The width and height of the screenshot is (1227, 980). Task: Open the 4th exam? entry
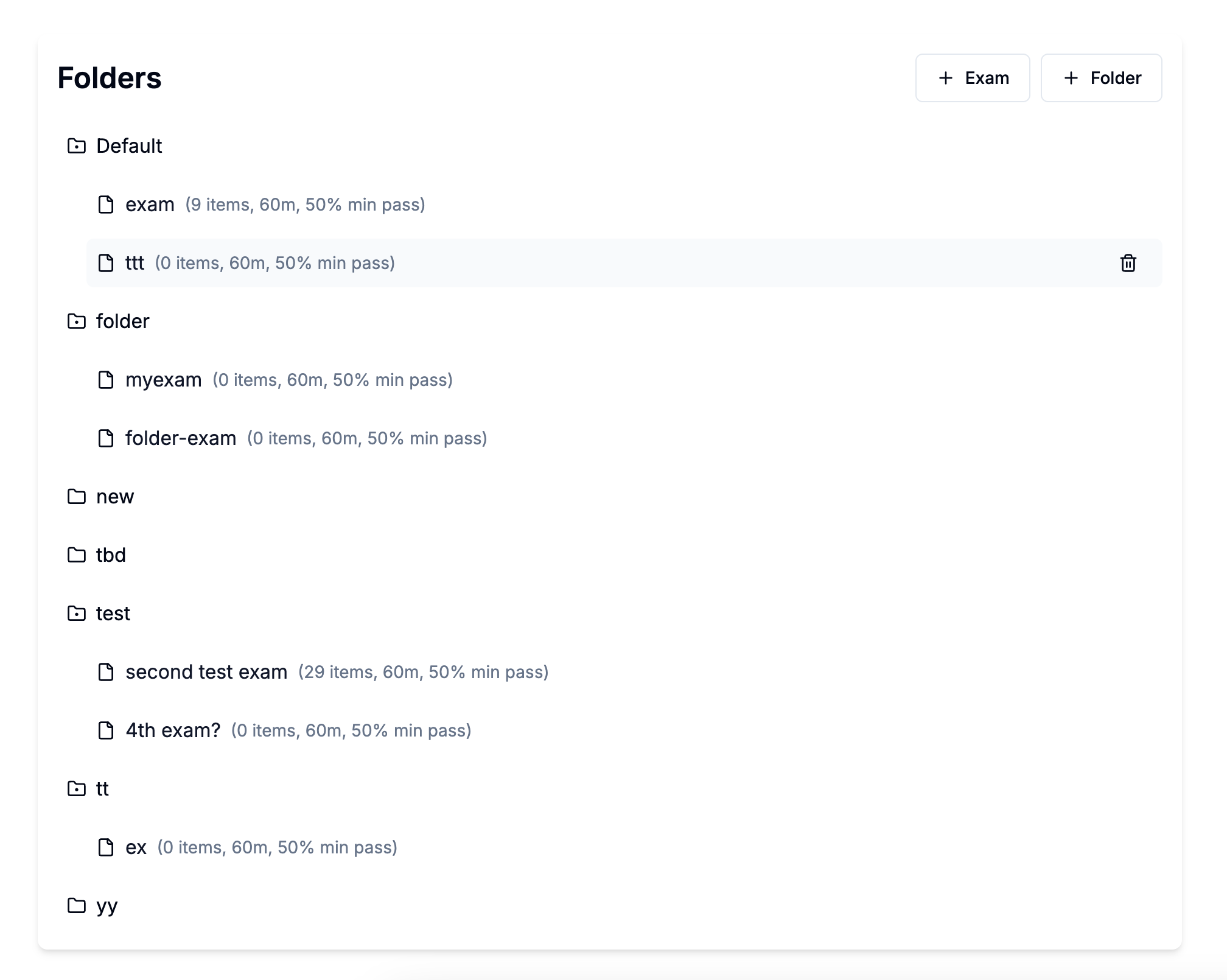tap(173, 730)
